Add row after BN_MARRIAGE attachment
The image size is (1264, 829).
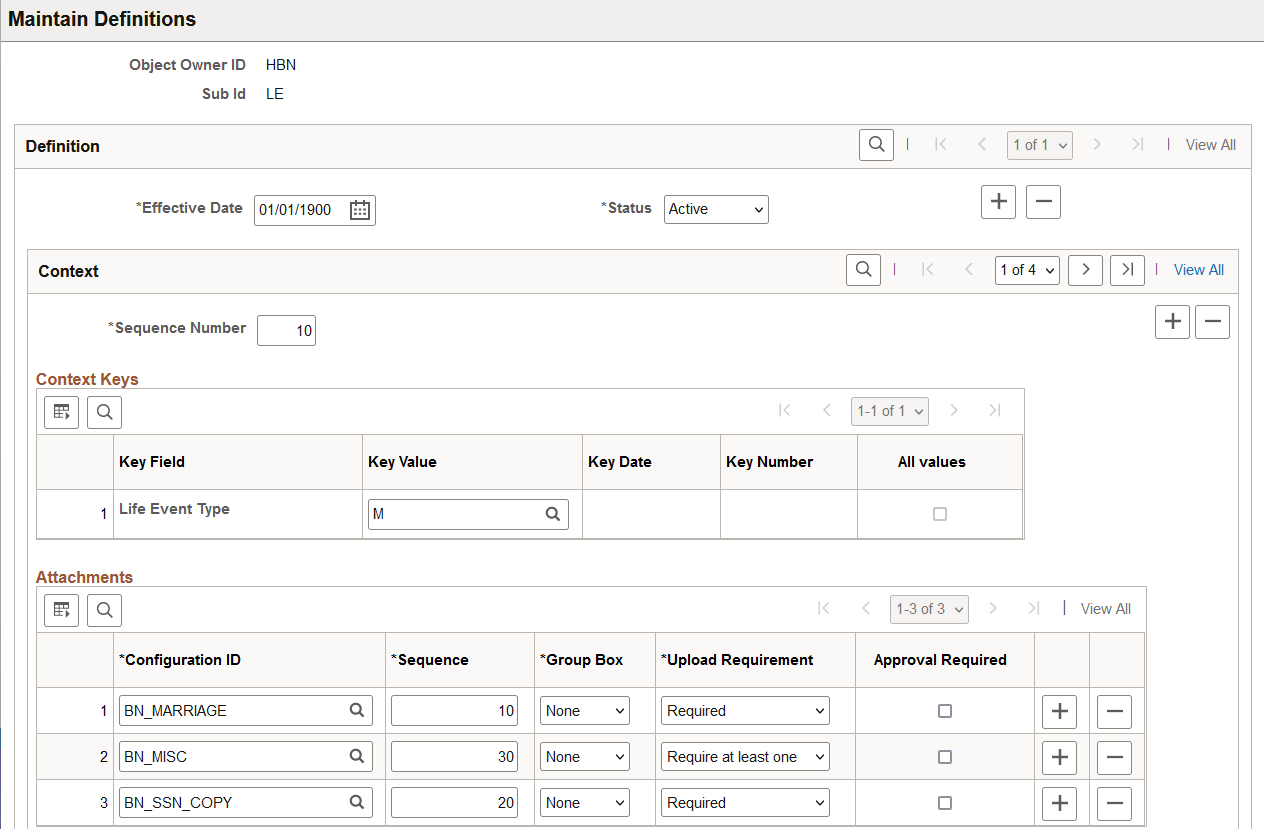pyautogui.click(x=1059, y=712)
